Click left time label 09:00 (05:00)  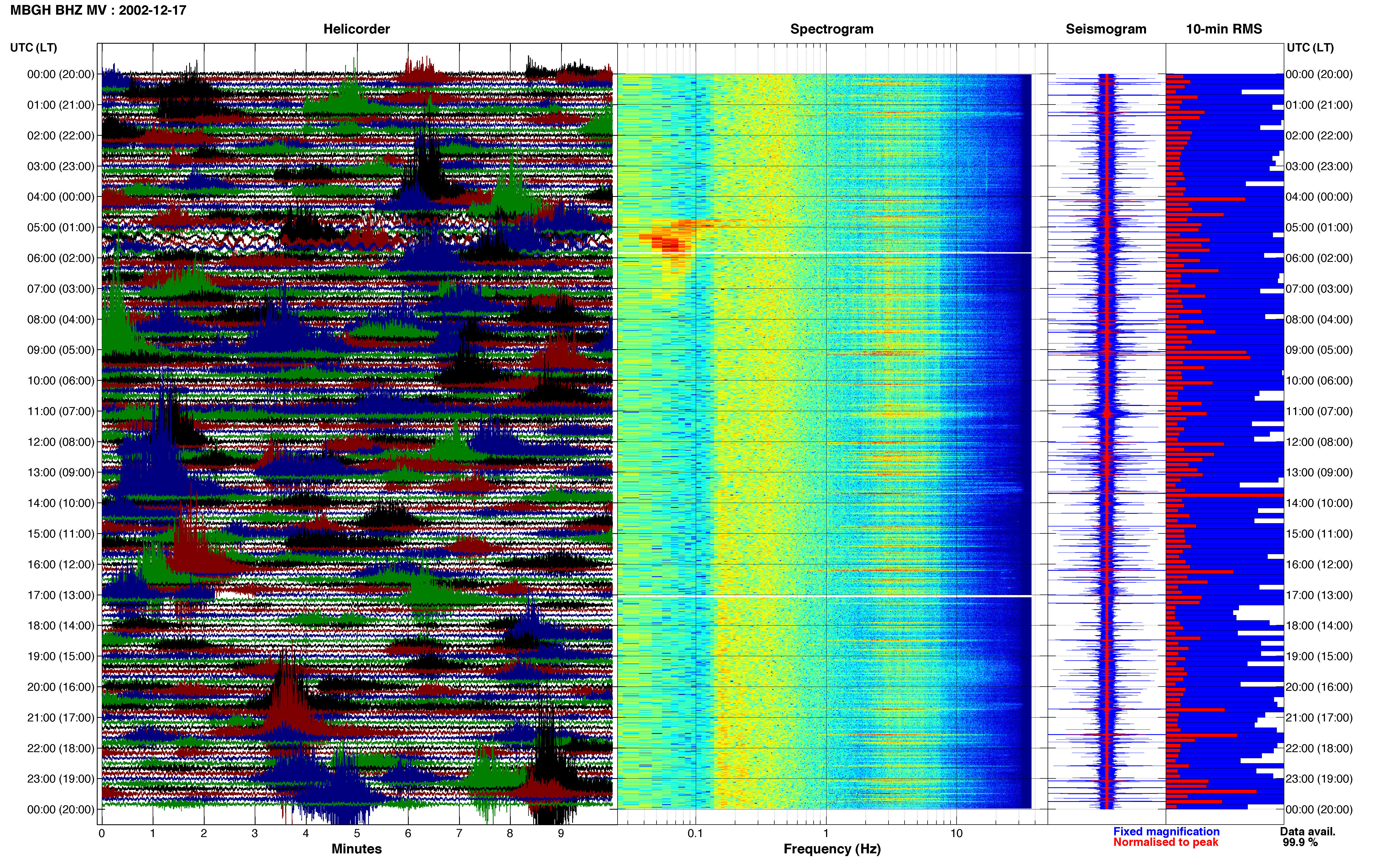(x=61, y=350)
